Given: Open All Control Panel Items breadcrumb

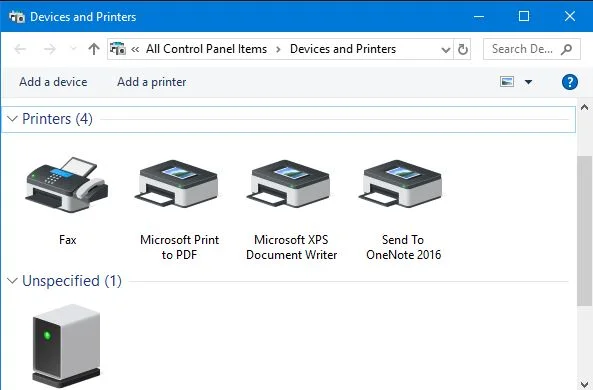Looking at the screenshot, I should pos(206,49).
